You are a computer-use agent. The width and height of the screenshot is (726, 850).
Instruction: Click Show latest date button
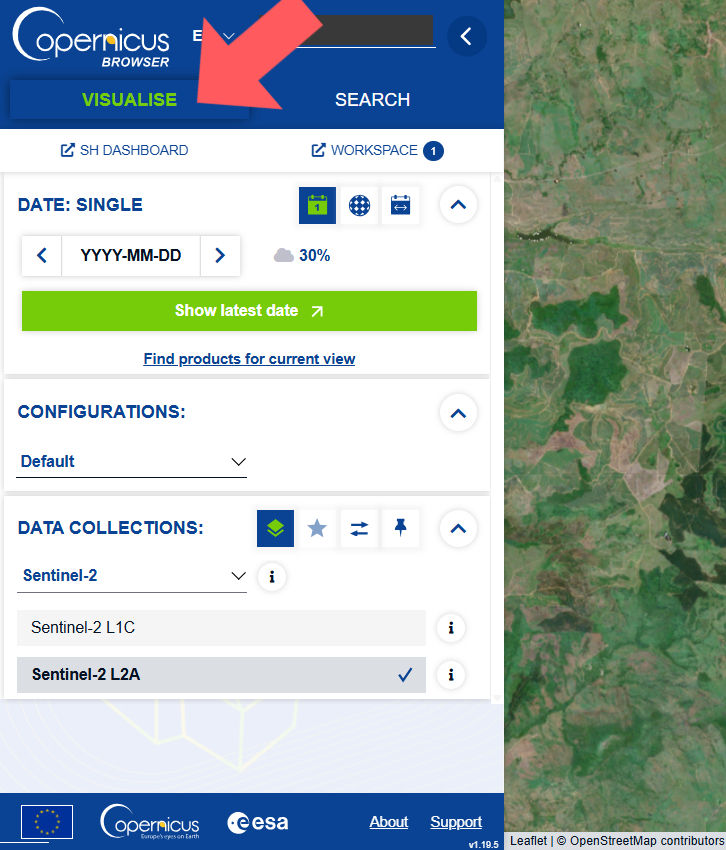point(249,311)
